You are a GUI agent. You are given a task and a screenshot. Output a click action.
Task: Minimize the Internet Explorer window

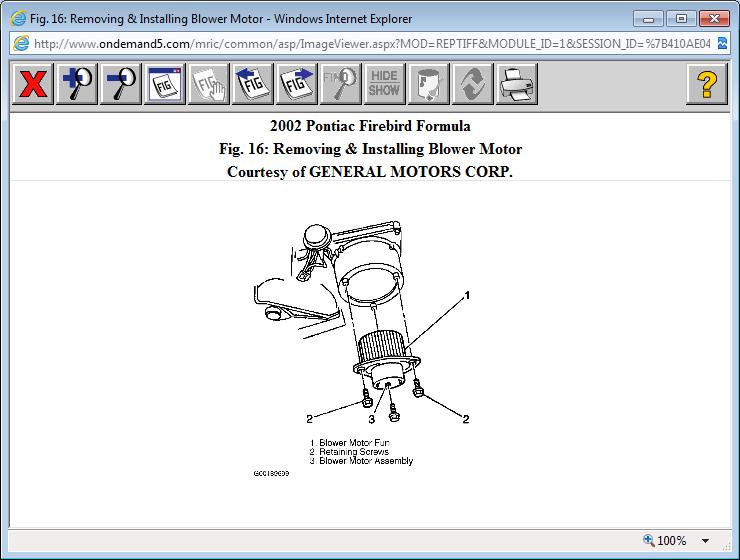coord(648,19)
